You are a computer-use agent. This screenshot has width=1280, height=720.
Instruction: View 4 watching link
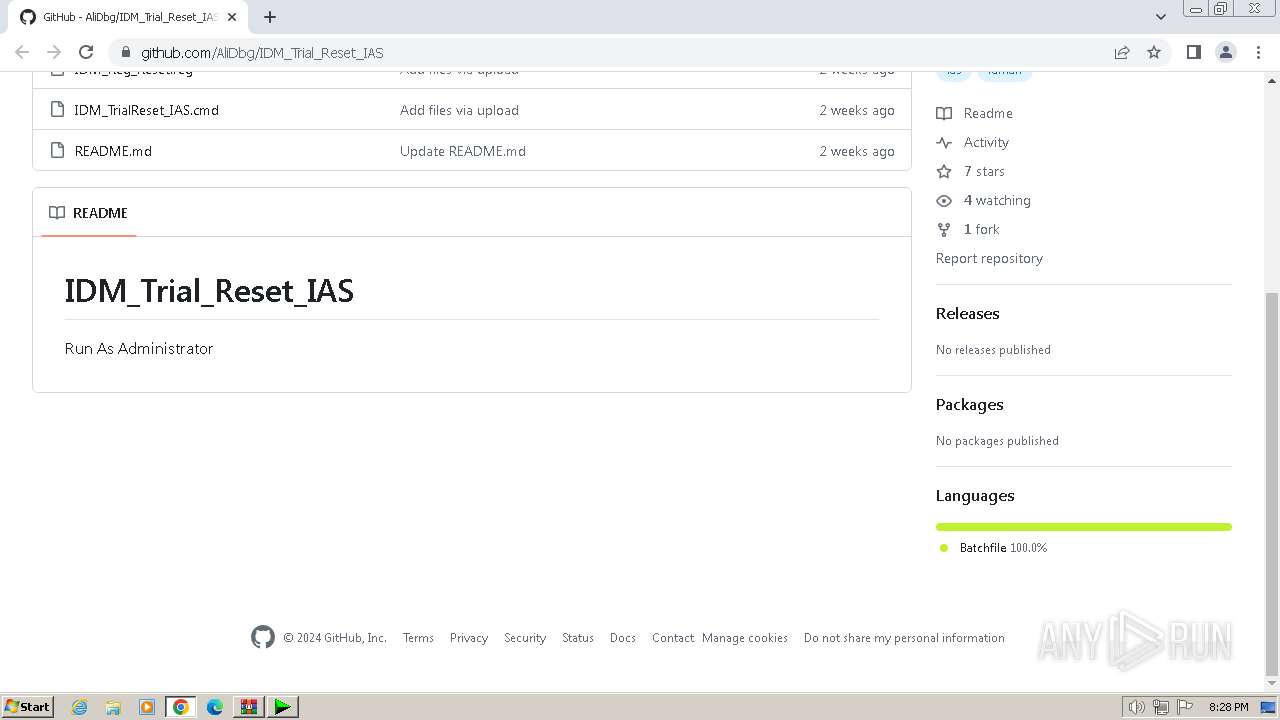point(997,200)
